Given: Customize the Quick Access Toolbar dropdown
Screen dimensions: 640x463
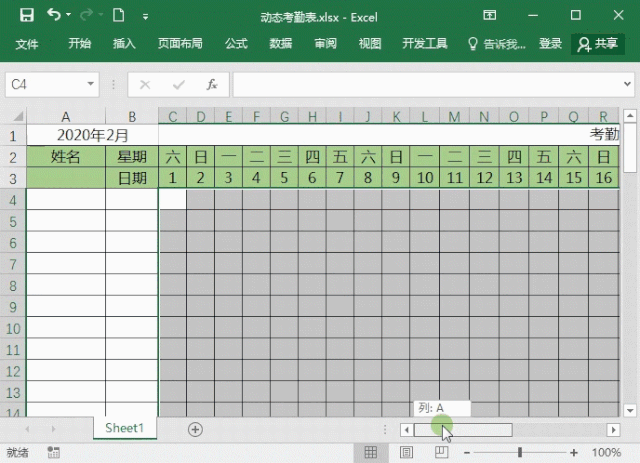Looking at the screenshot, I should coord(145,17).
